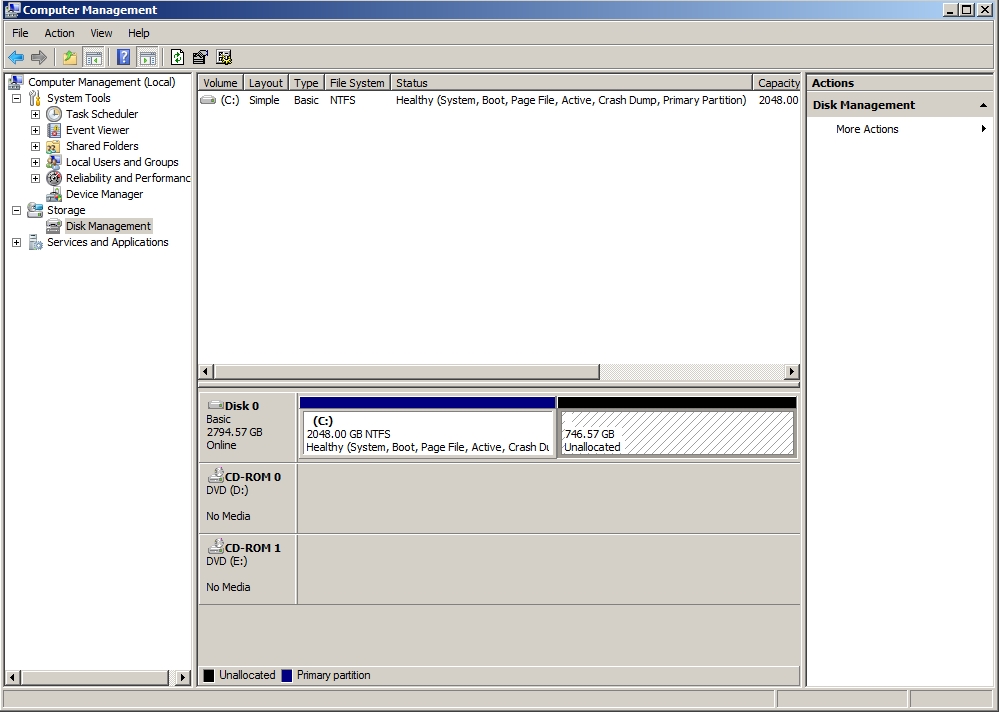Toggle the Show/Hide Action Pane toolbar button
The width and height of the screenshot is (999, 712).
pyautogui.click(x=147, y=58)
